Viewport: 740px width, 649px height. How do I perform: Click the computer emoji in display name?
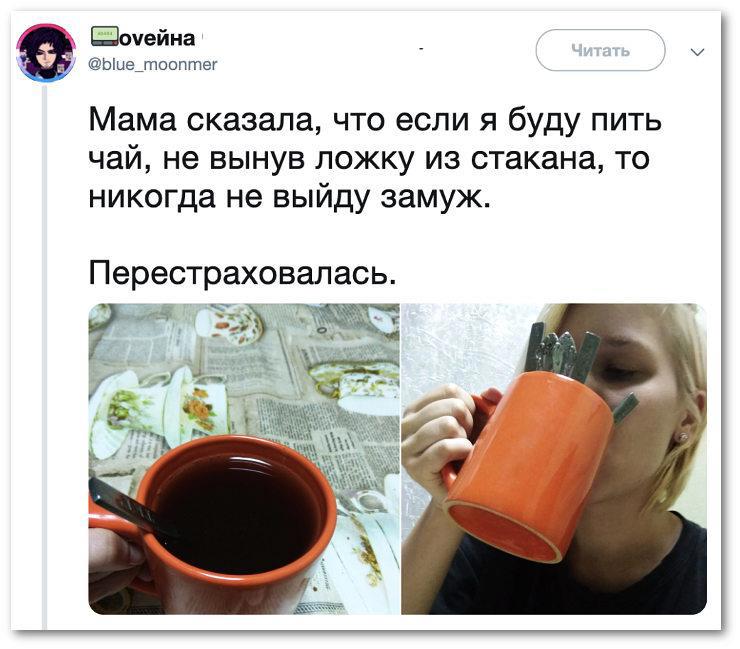point(104,37)
